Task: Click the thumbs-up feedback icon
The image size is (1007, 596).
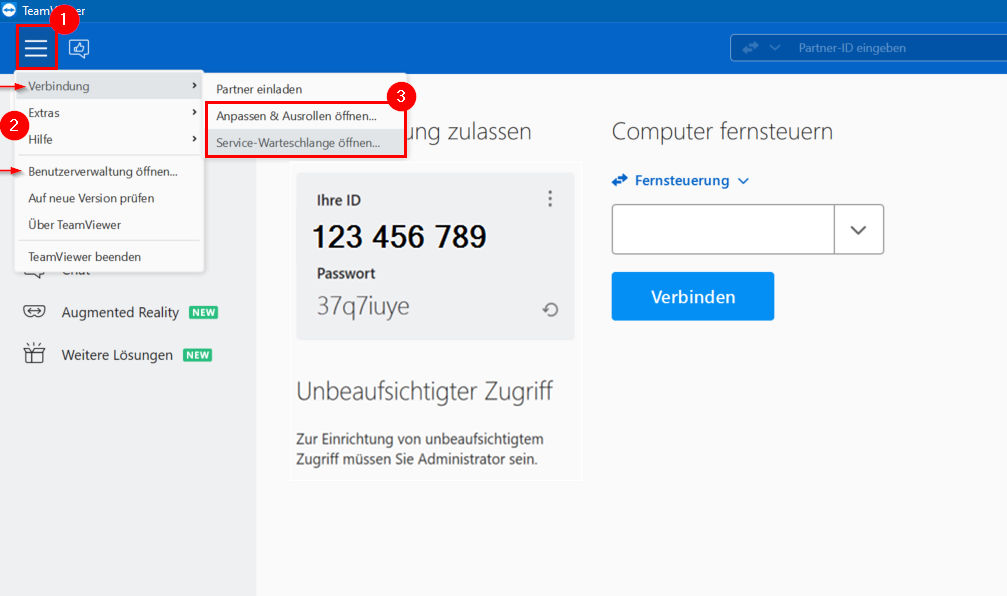Action: pyautogui.click(x=79, y=48)
